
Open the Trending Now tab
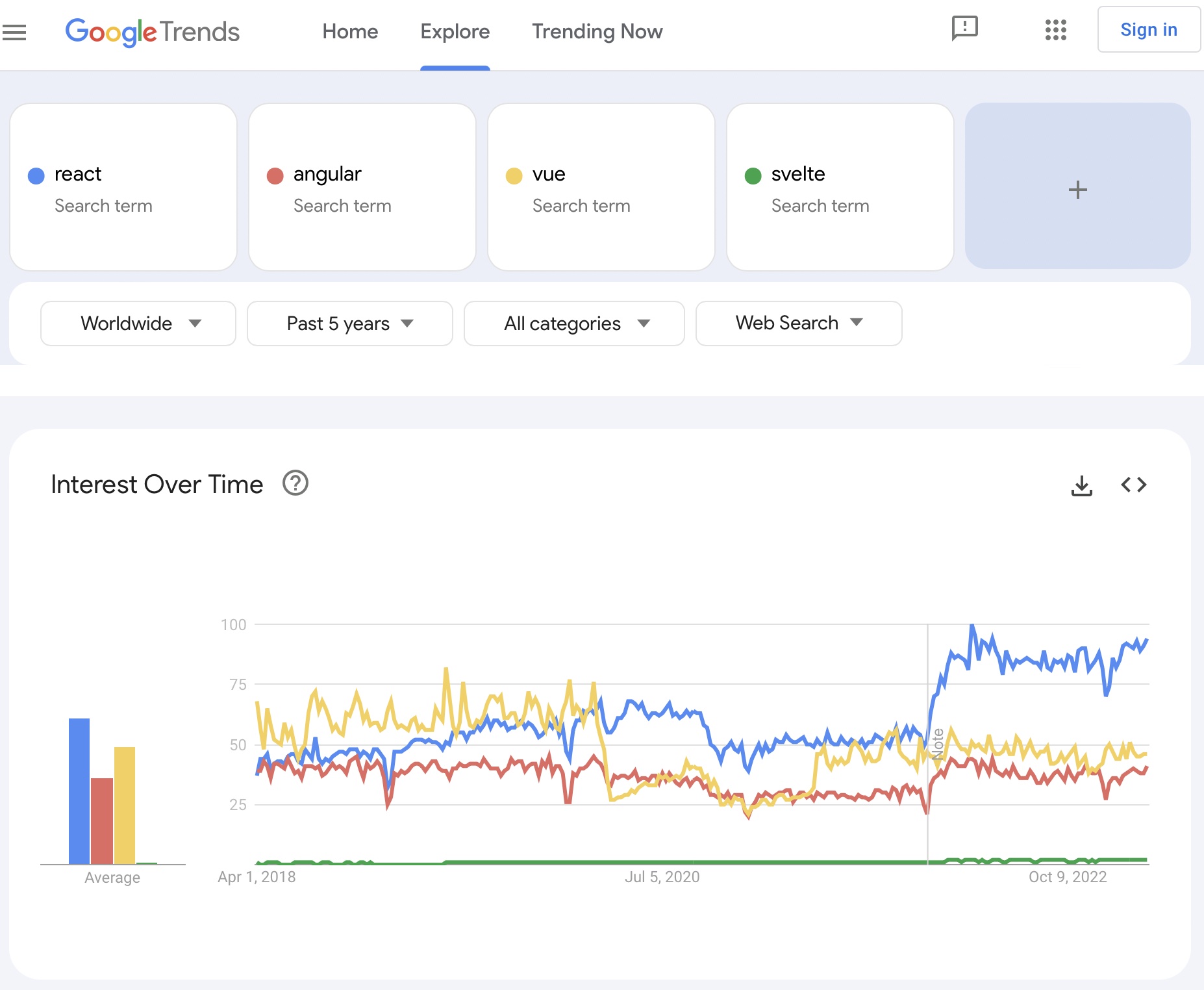[597, 31]
